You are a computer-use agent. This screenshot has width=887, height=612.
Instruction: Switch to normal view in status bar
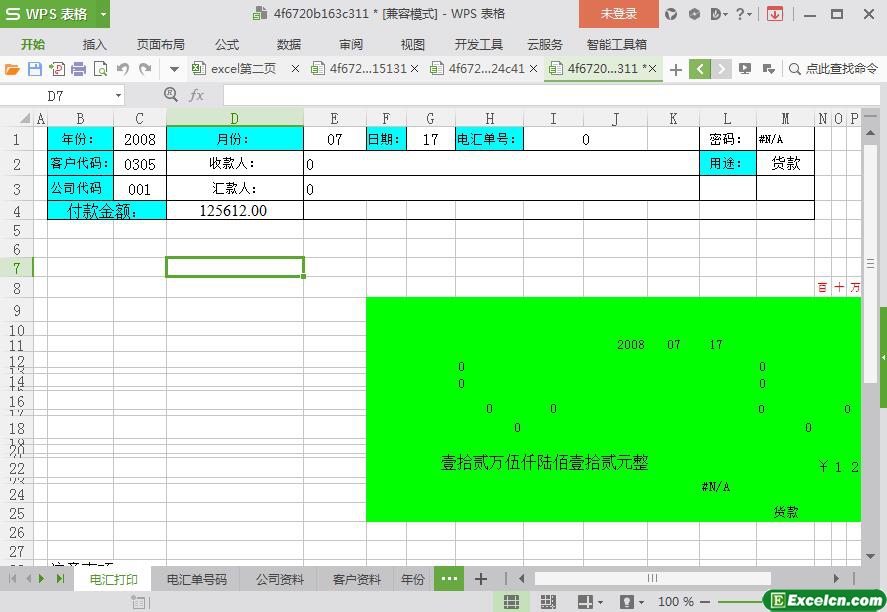511,602
